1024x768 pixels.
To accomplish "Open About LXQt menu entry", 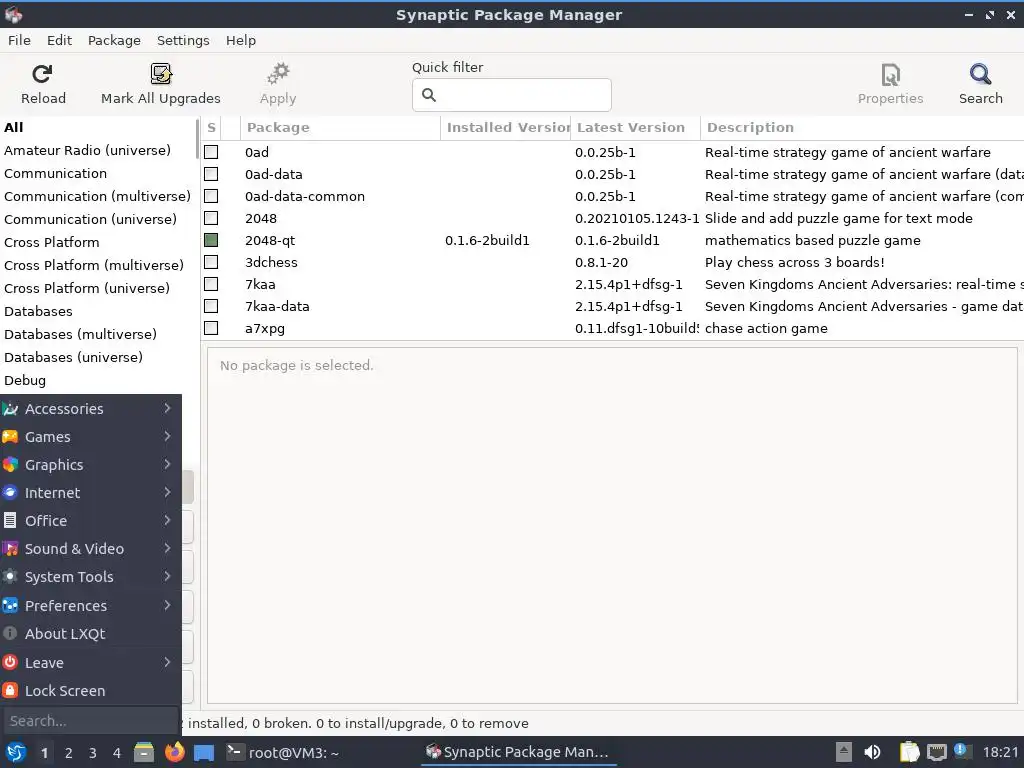I will 91,633.
